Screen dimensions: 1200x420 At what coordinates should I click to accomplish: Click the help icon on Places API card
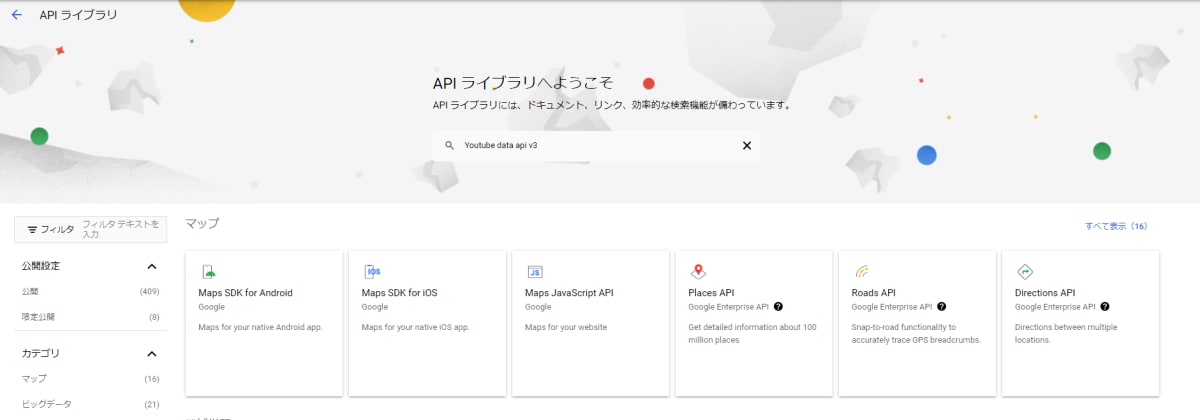(x=778, y=307)
